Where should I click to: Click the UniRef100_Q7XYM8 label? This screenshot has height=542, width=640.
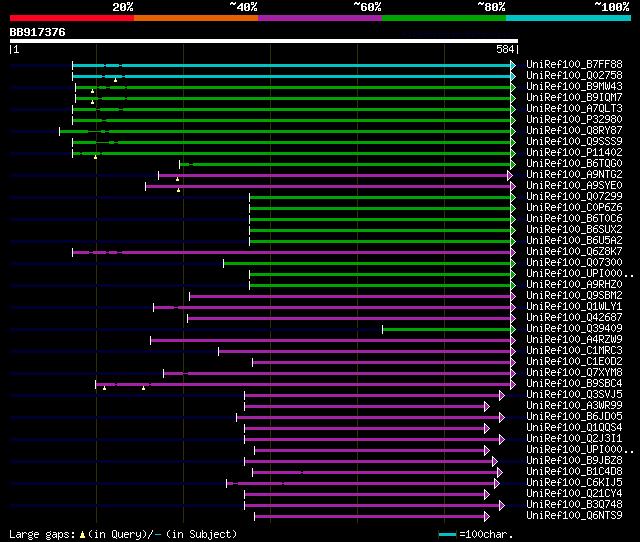pos(574,373)
